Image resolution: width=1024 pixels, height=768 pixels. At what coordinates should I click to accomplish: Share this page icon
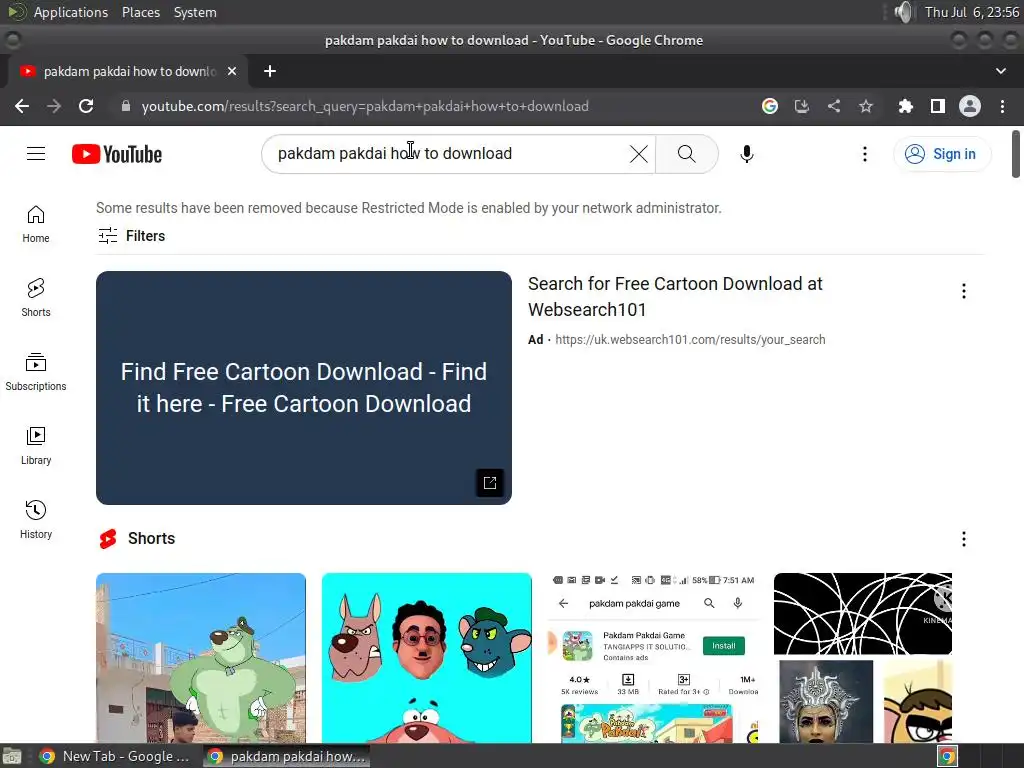pyautogui.click(x=834, y=106)
